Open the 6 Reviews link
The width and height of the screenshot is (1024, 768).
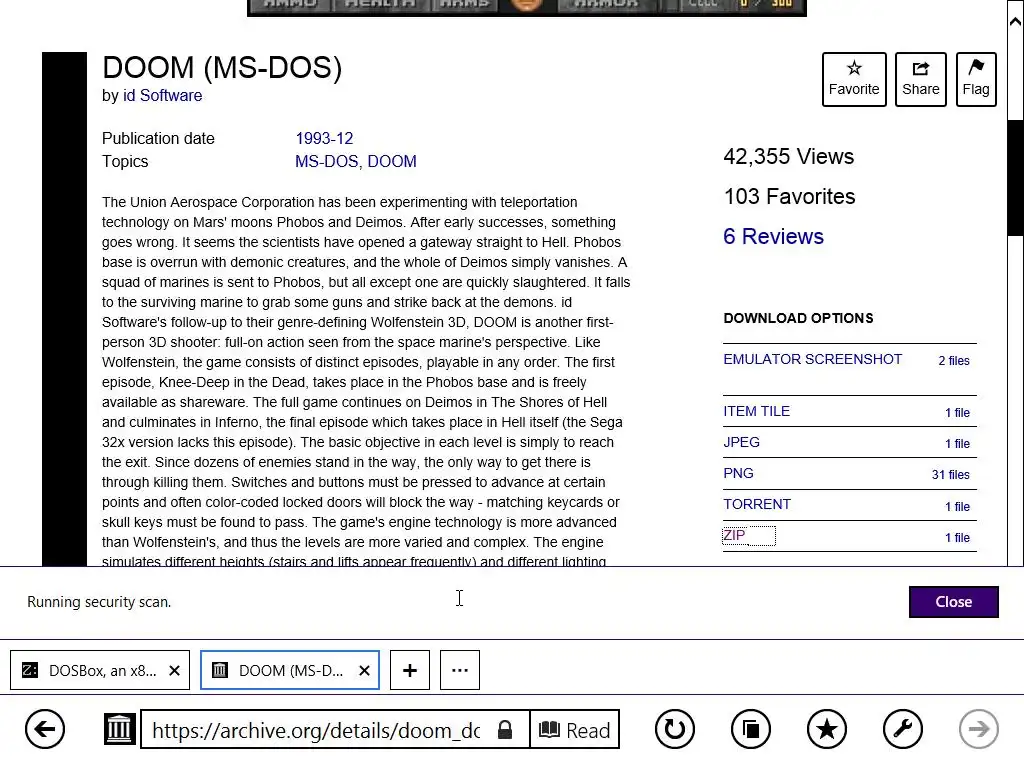[773, 236]
